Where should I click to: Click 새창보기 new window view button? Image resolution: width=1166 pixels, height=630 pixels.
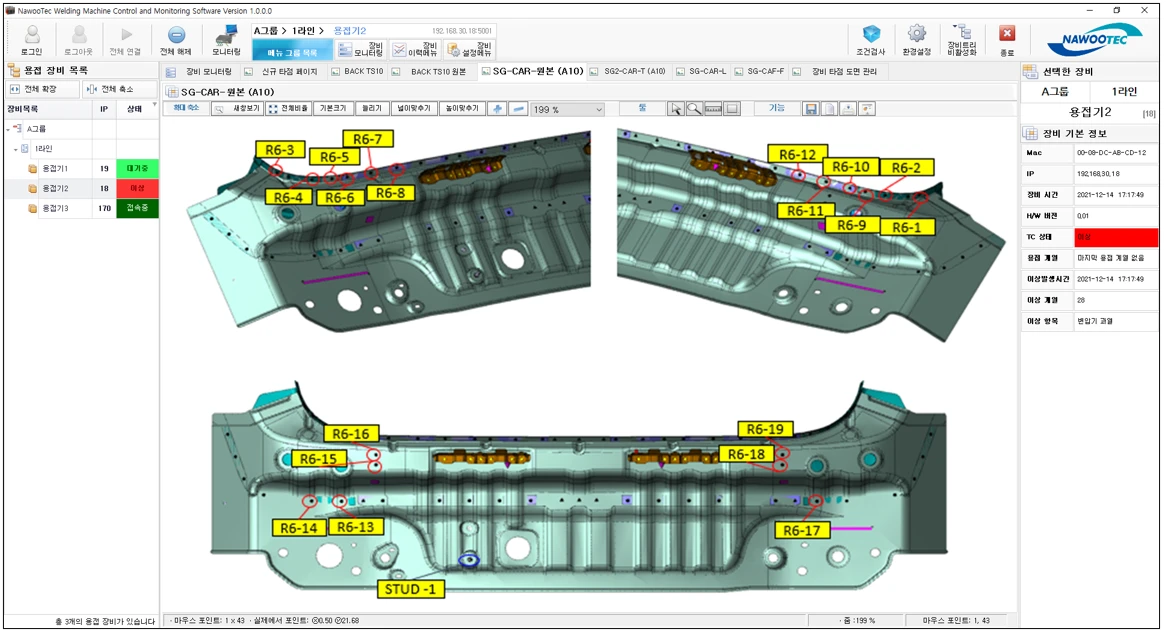click(x=238, y=109)
